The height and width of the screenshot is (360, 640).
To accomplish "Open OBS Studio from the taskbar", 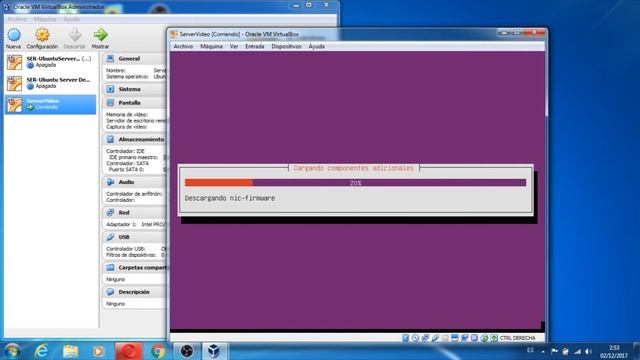I will (187, 351).
